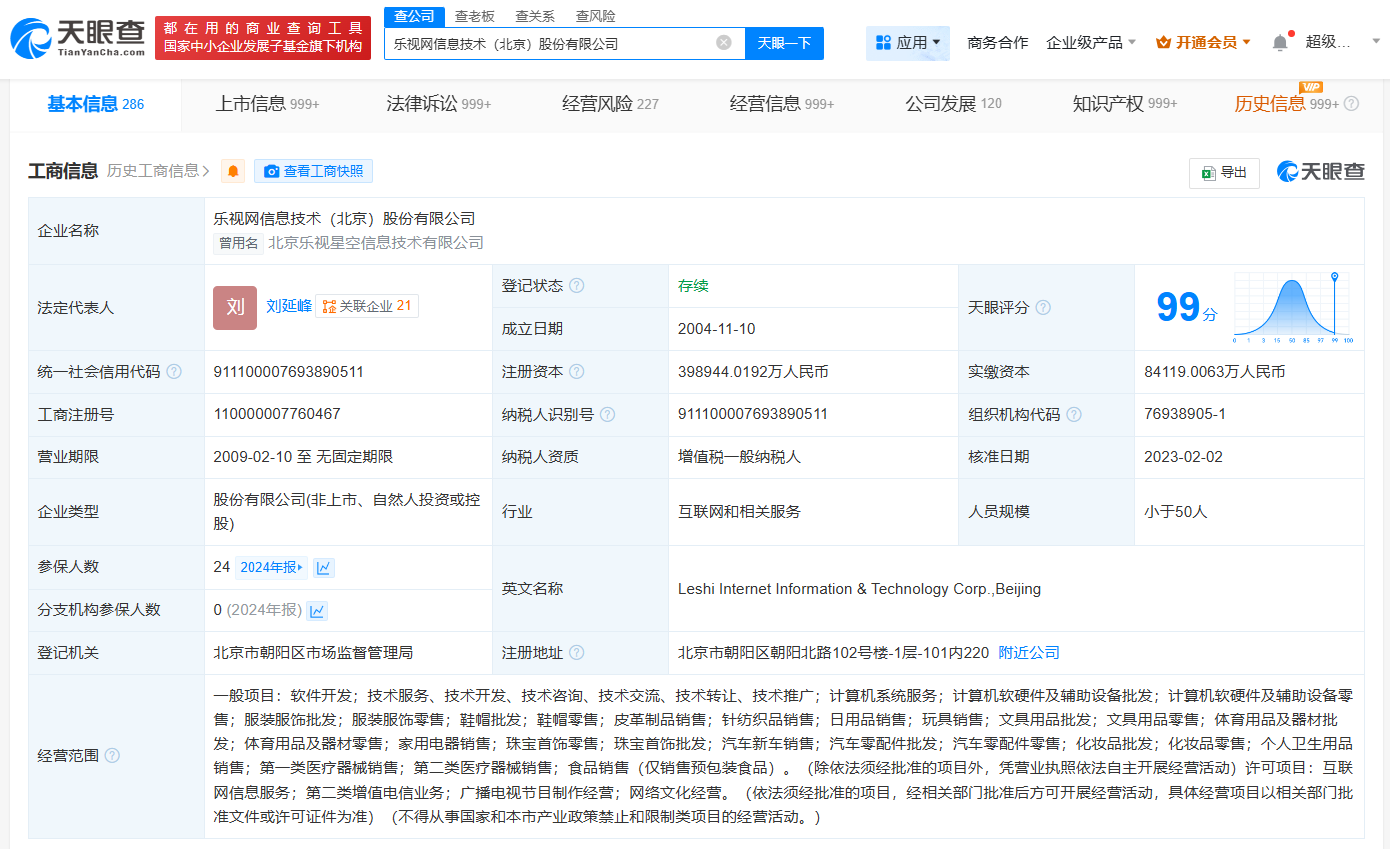Open the 附近公司 link
The height and width of the screenshot is (849, 1390).
point(1029,653)
